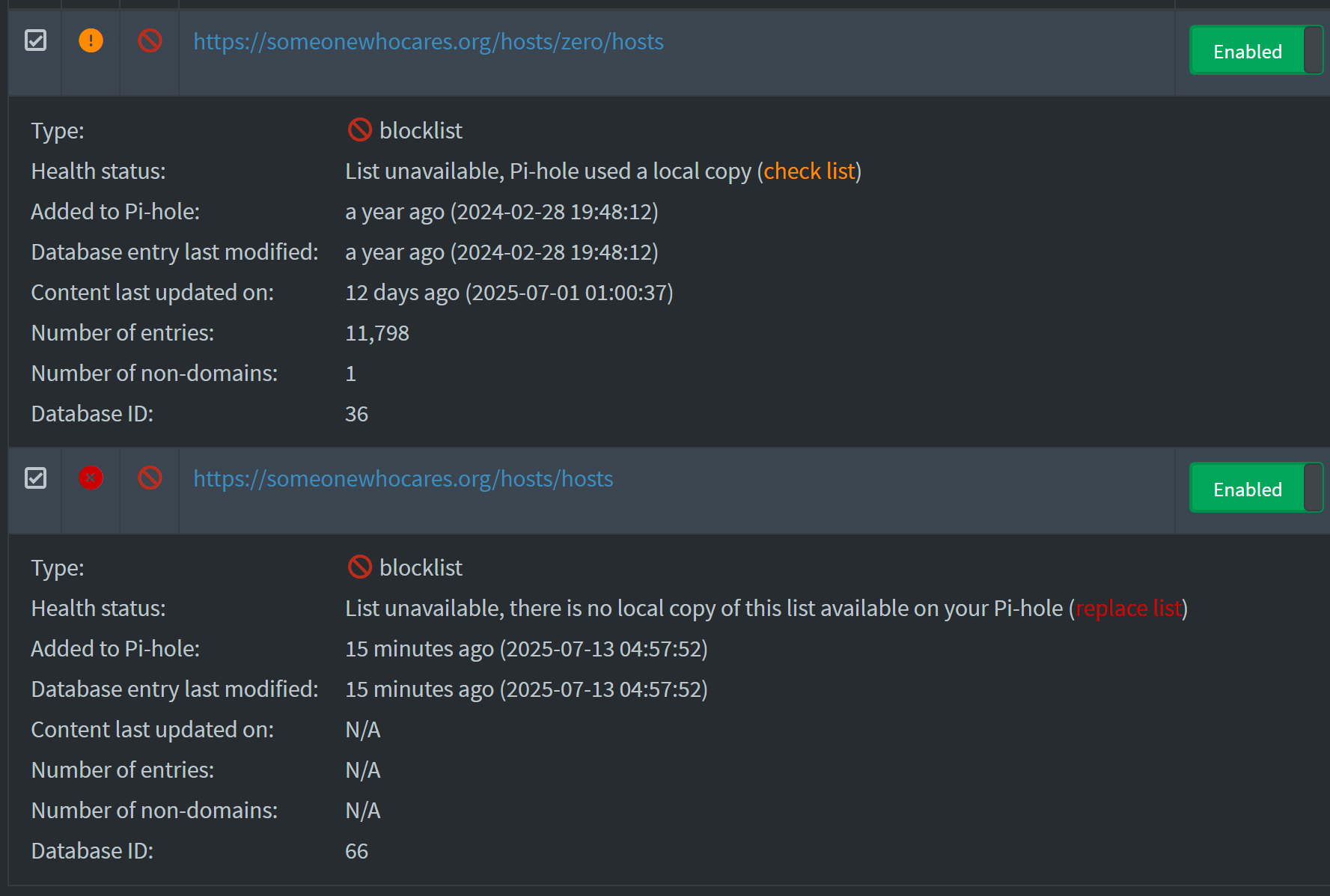Follow the red 'replace list' link
The height and width of the screenshot is (896, 1330).
pyautogui.click(x=1129, y=609)
